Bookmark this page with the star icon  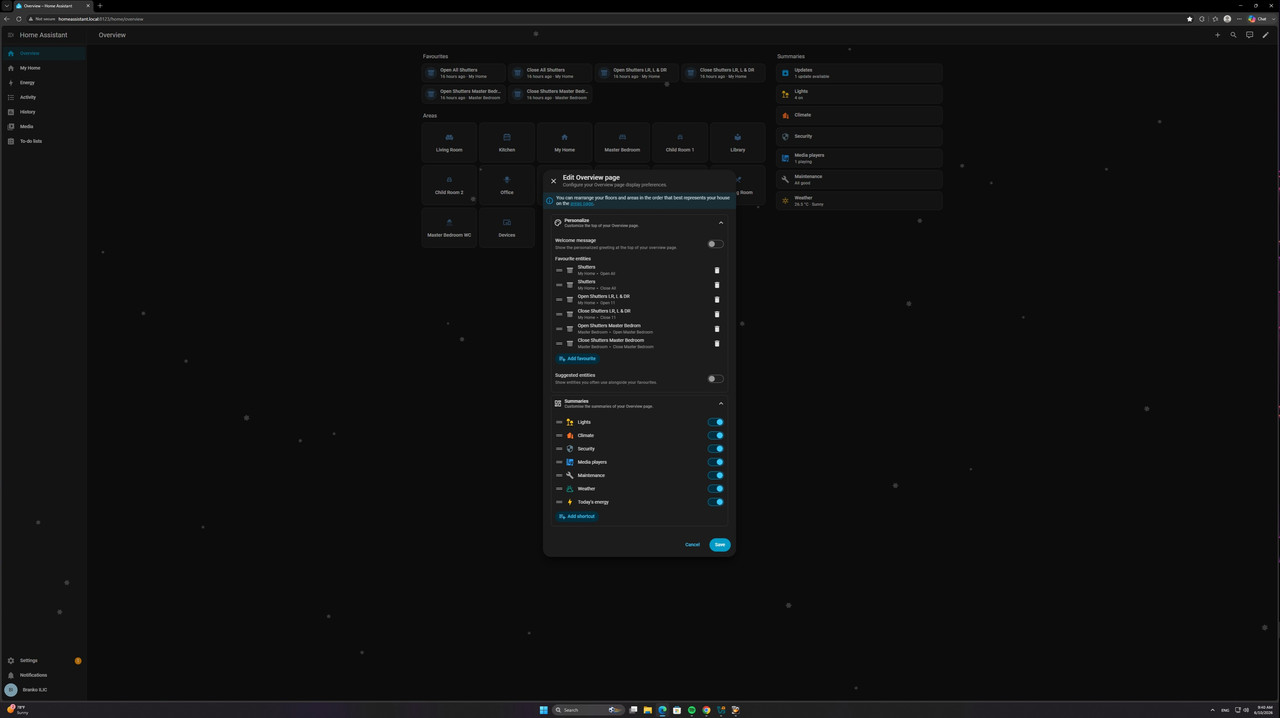(x=1190, y=19)
